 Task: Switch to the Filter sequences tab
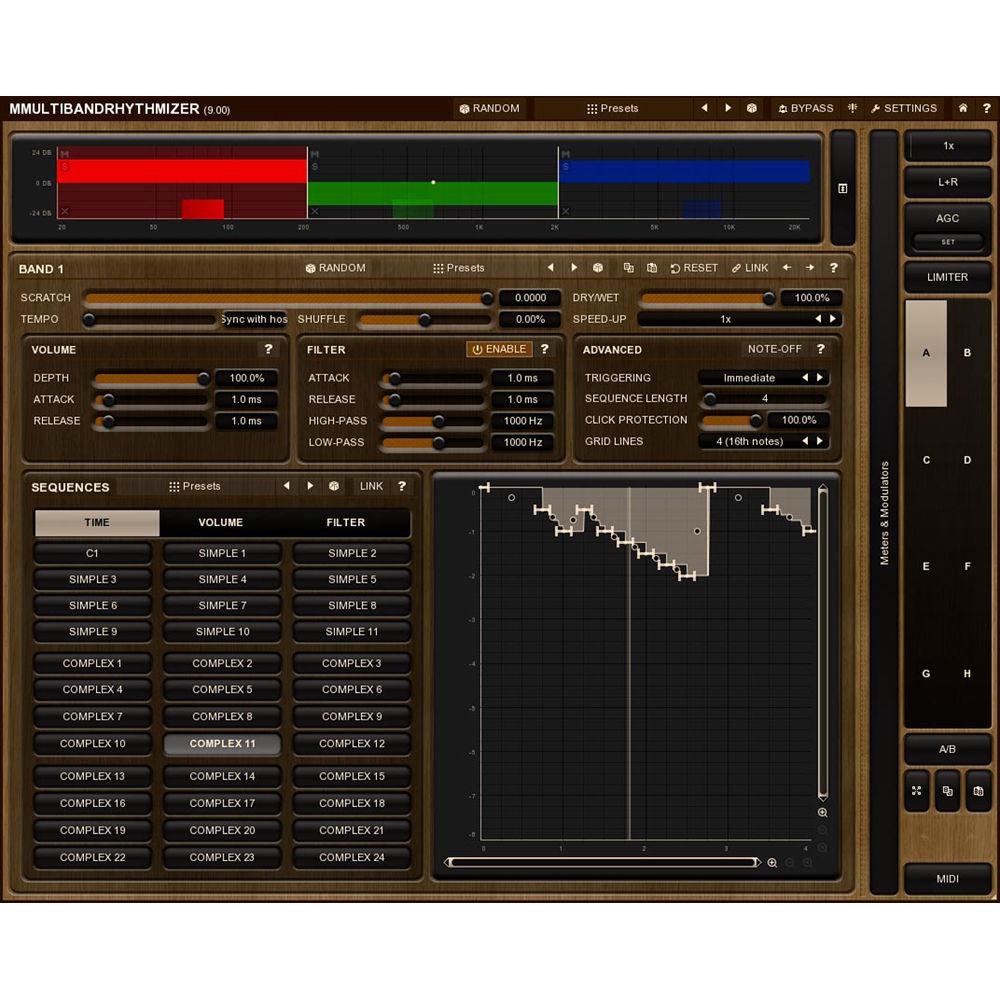coord(345,522)
